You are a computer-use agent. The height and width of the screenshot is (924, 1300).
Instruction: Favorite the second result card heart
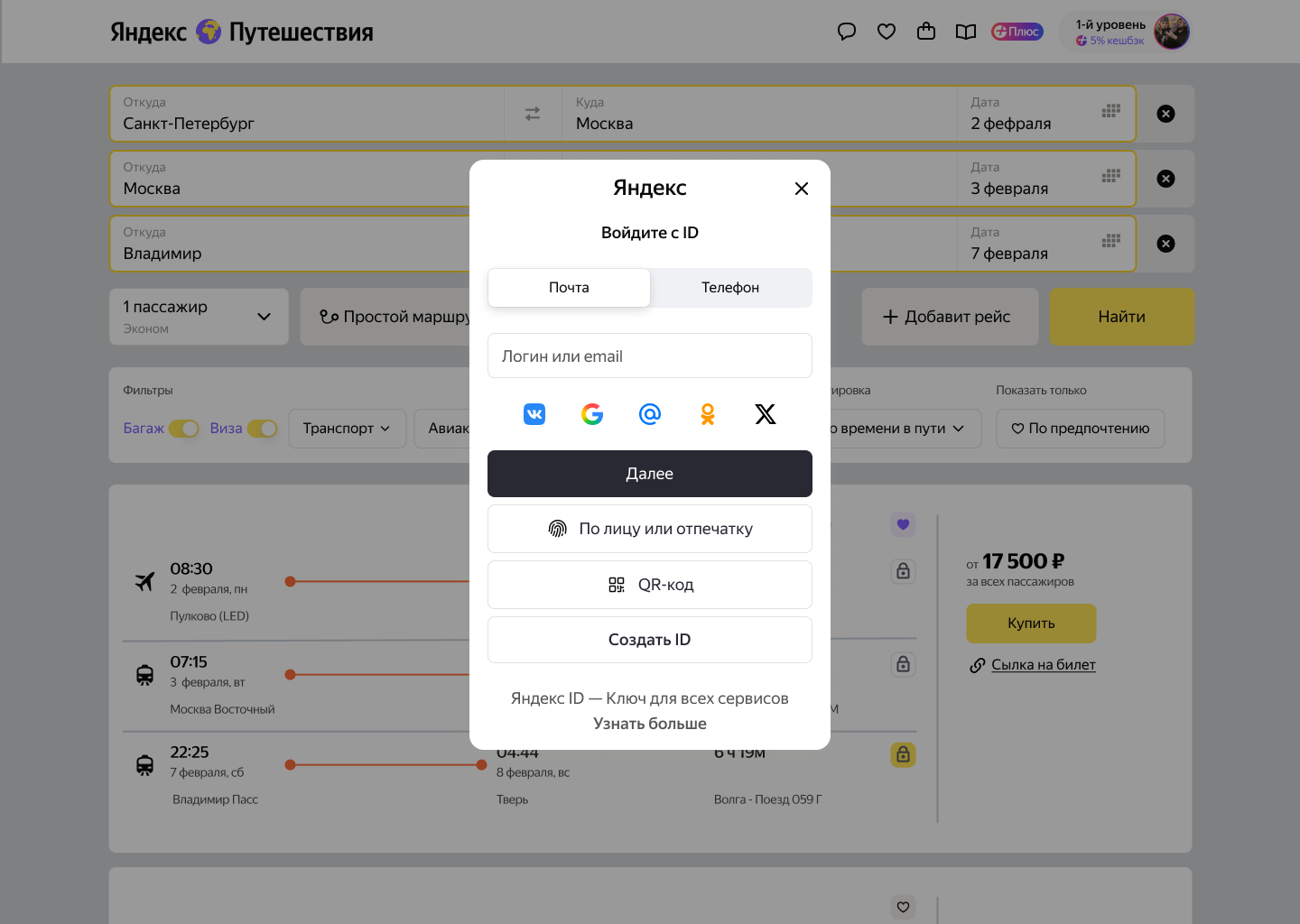904,907
